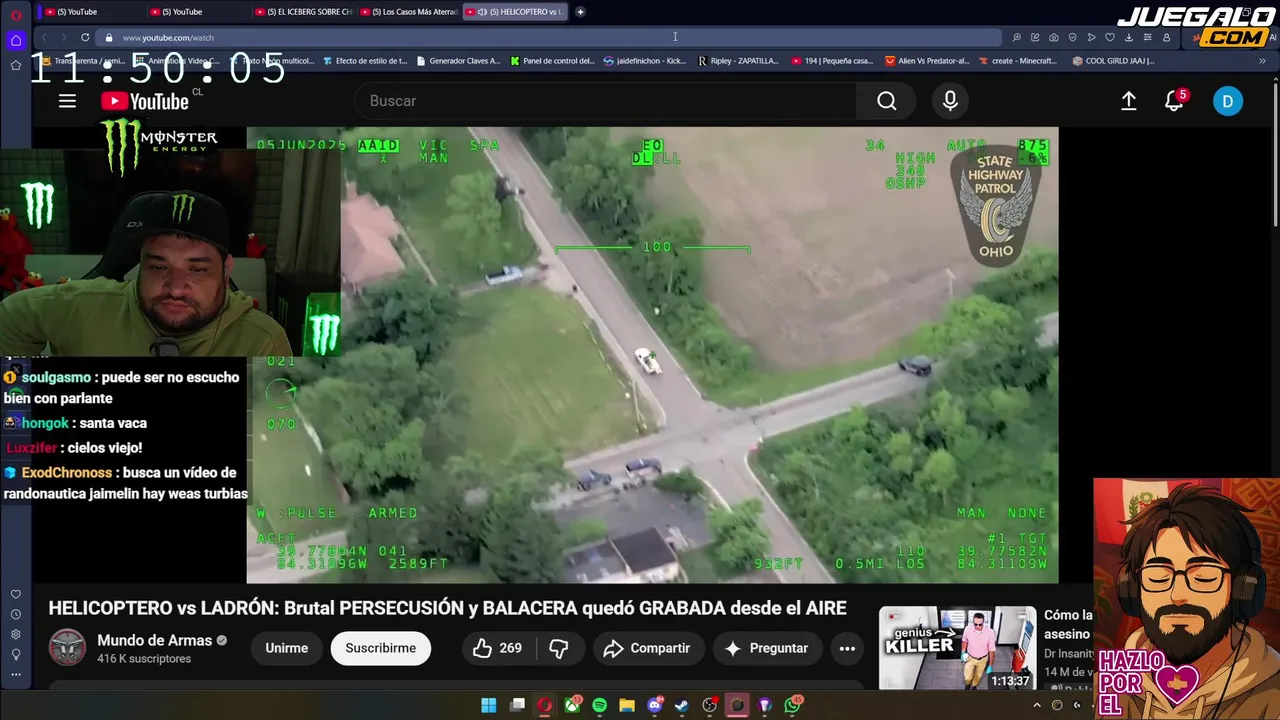This screenshot has width=1280, height=720.
Task: Switch to 'EL ICEBERG SOBRE CH' tab
Action: point(303,12)
